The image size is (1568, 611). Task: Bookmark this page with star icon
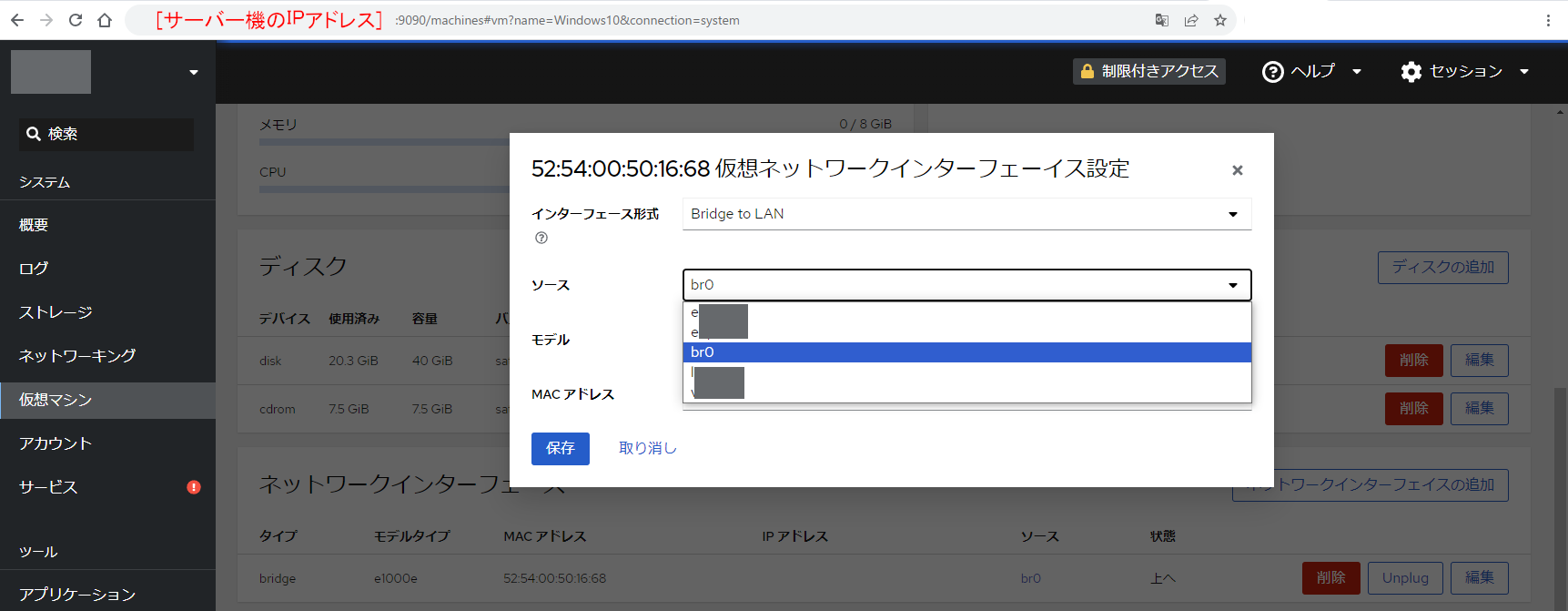[x=1220, y=20]
